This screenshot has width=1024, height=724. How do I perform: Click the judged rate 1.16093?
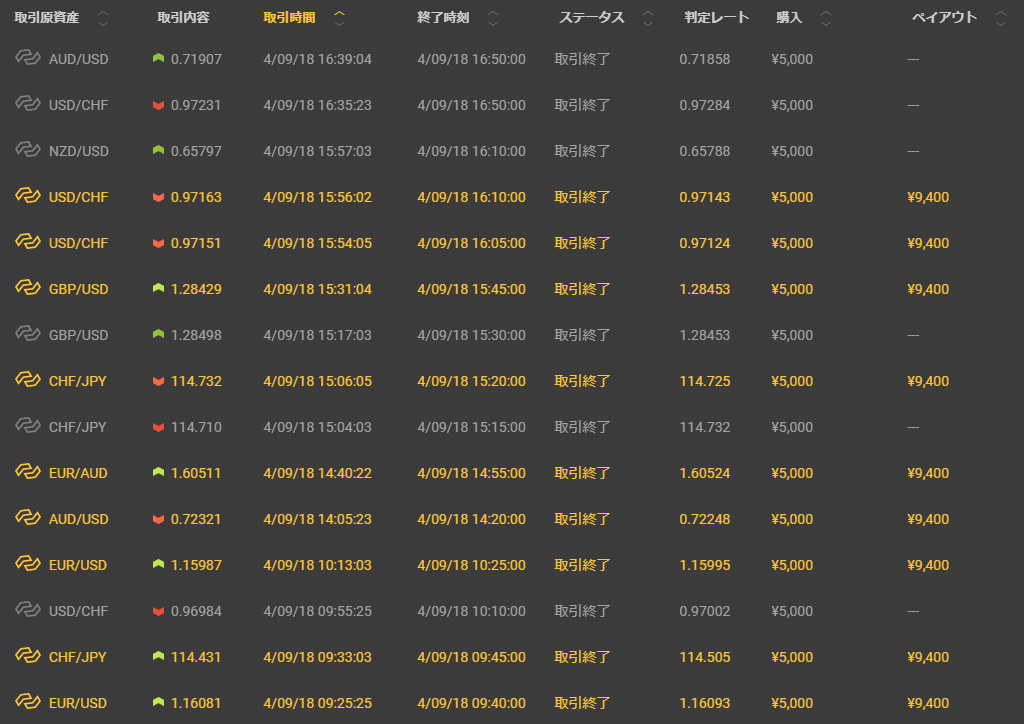click(705, 703)
